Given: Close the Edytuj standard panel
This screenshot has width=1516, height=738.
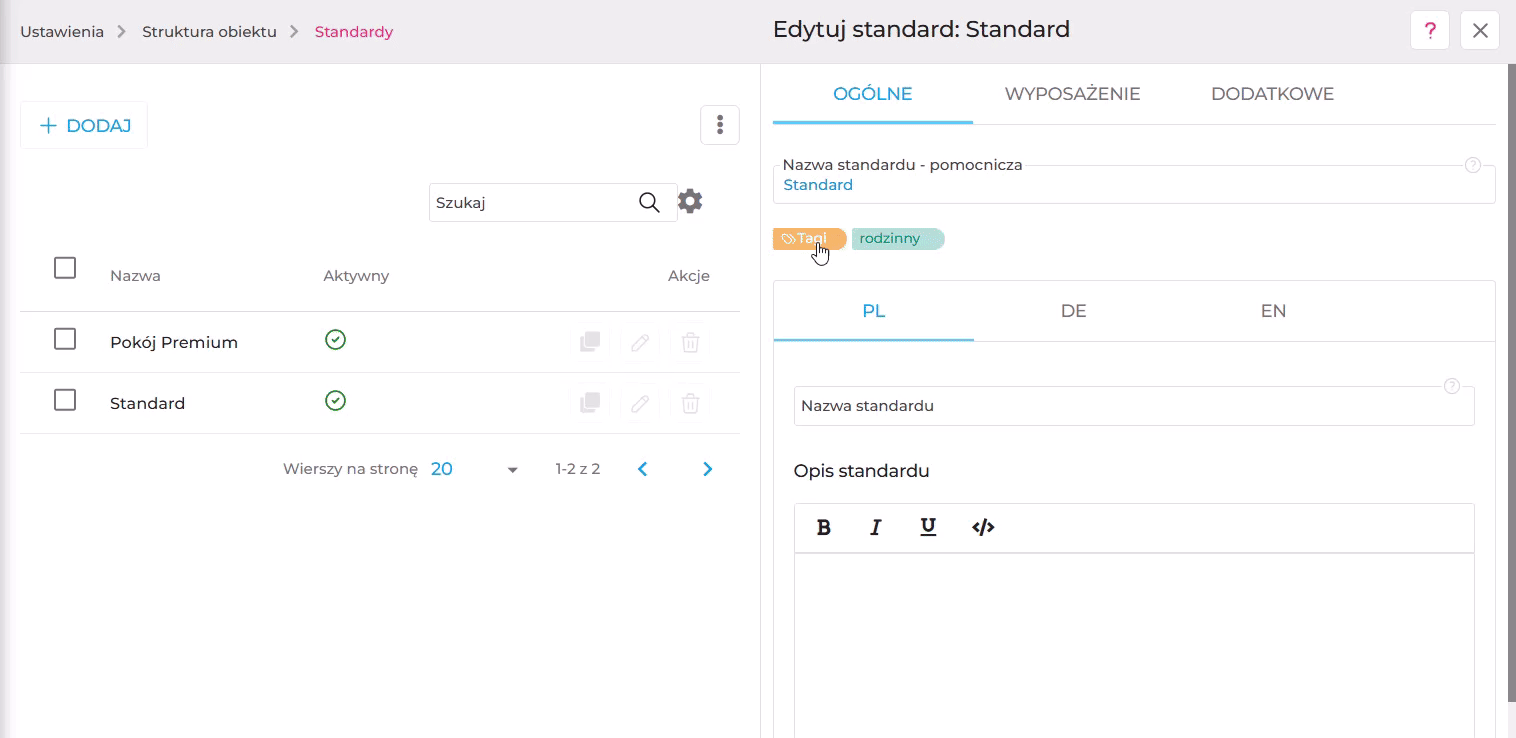Looking at the screenshot, I should coord(1480,31).
